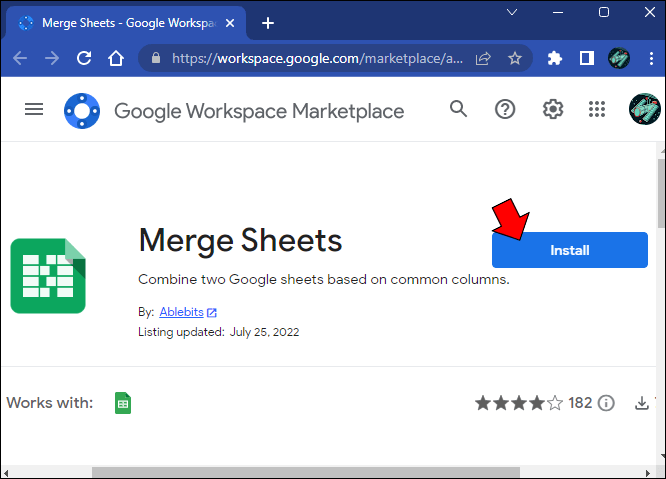Viewport: 666px width, 479px height.
Task: Open the Ablebits developer link
Action: (x=182, y=312)
